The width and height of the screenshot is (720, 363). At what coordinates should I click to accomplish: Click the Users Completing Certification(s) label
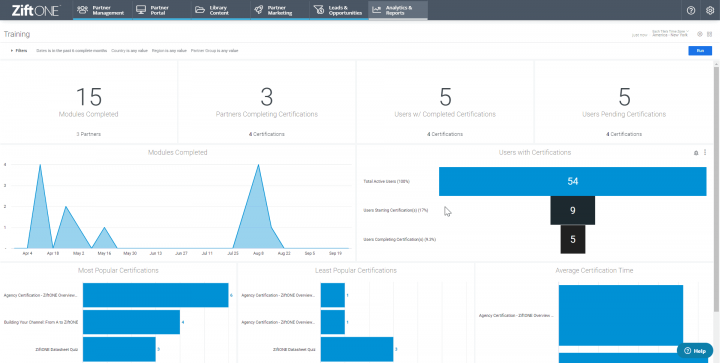[399, 239]
